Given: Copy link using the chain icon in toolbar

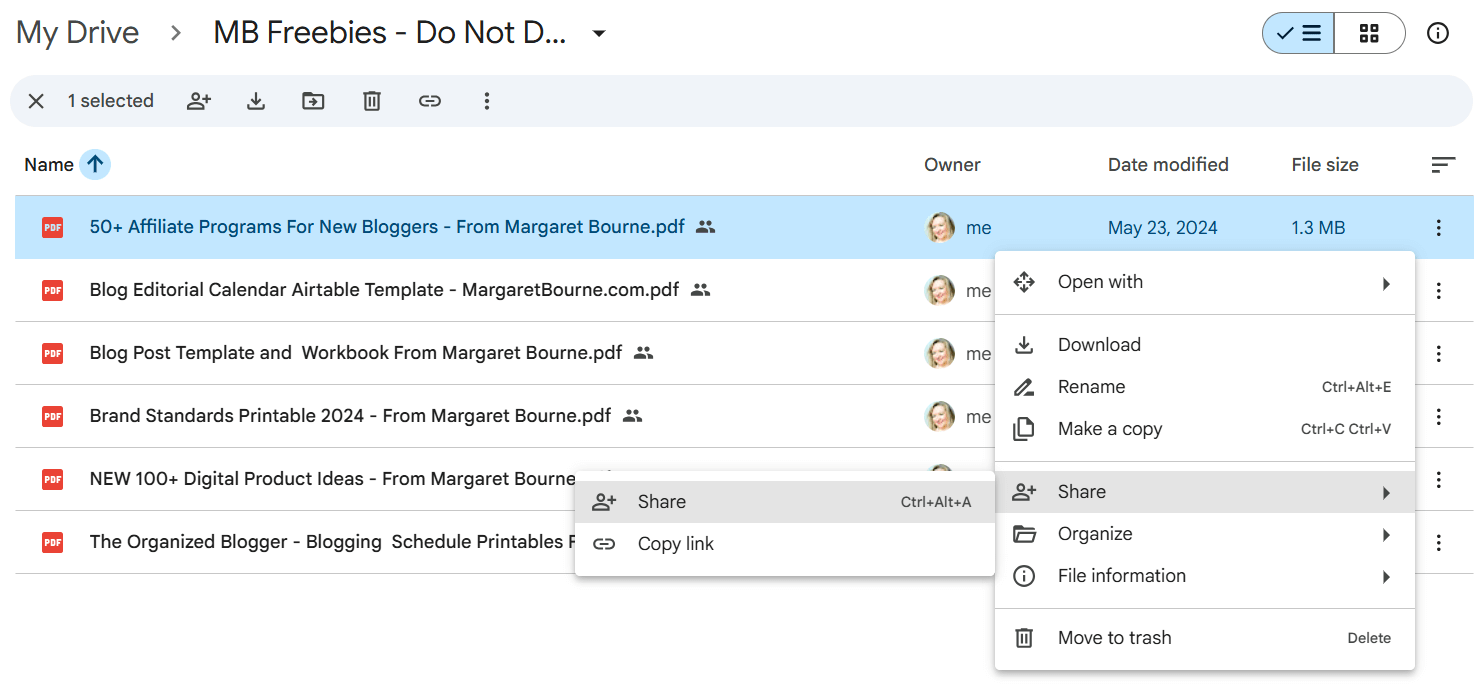Looking at the screenshot, I should pyautogui.click(x=430, y=101).
